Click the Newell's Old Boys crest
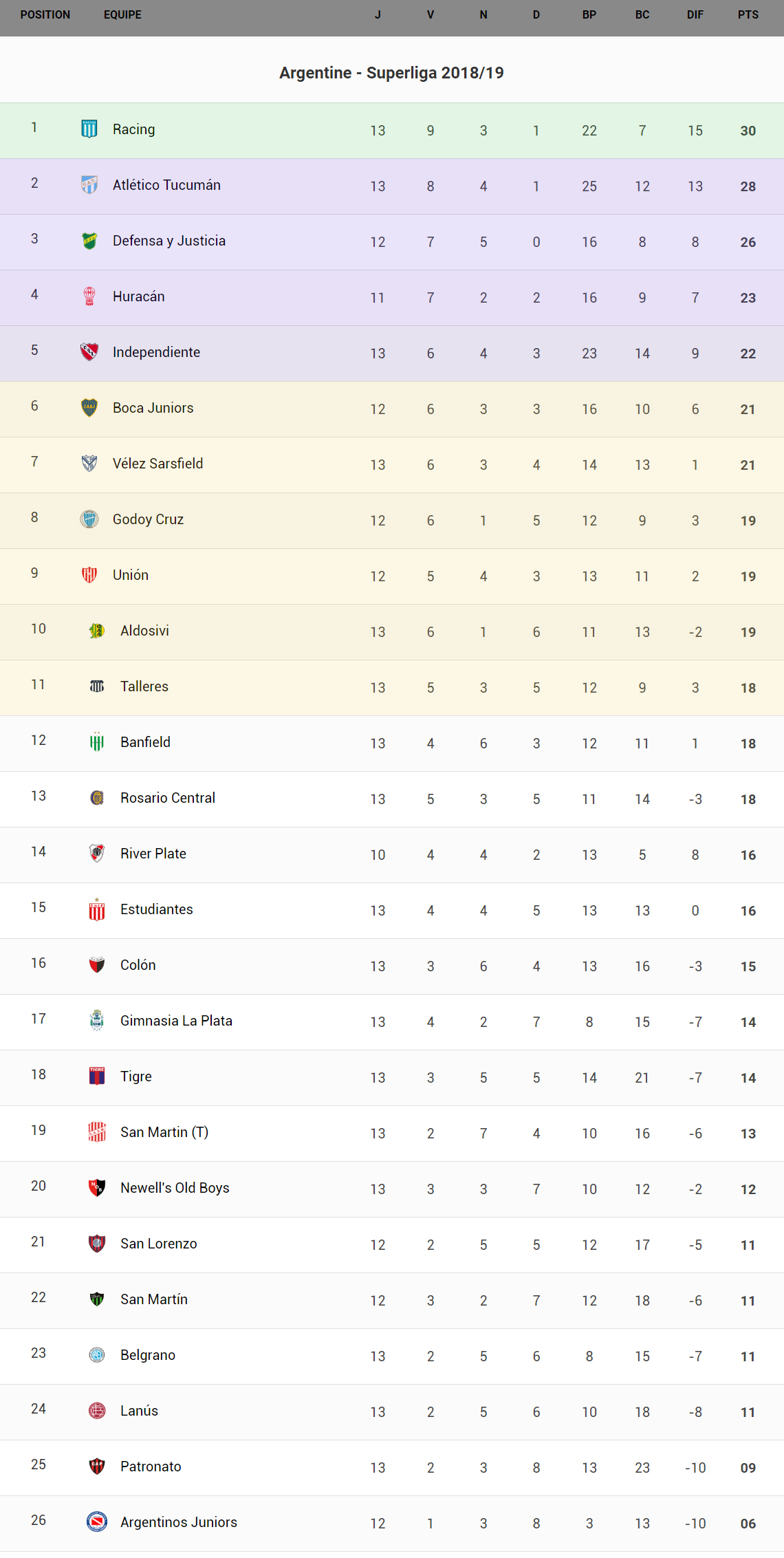 (97, 1187)
